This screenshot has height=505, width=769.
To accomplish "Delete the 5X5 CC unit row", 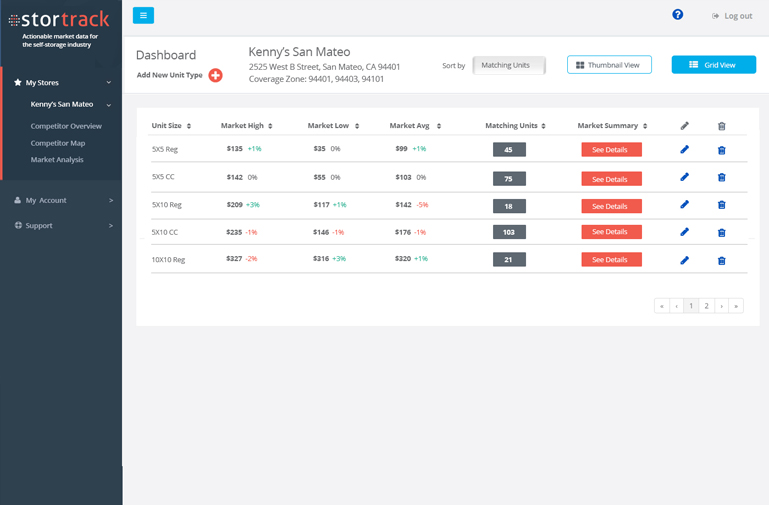I will tap(721, 178).
